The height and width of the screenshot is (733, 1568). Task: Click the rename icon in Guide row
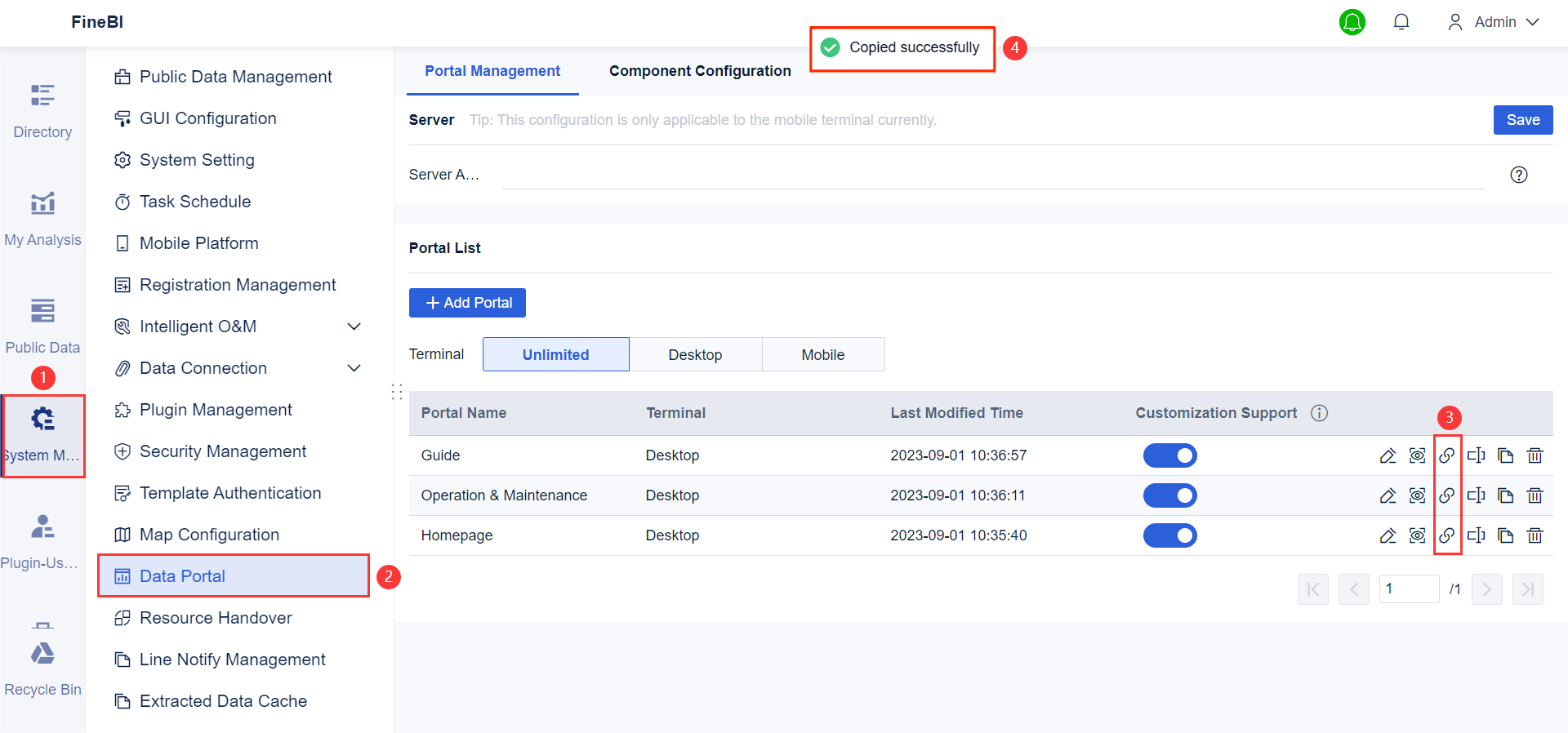coord(1476,455)
